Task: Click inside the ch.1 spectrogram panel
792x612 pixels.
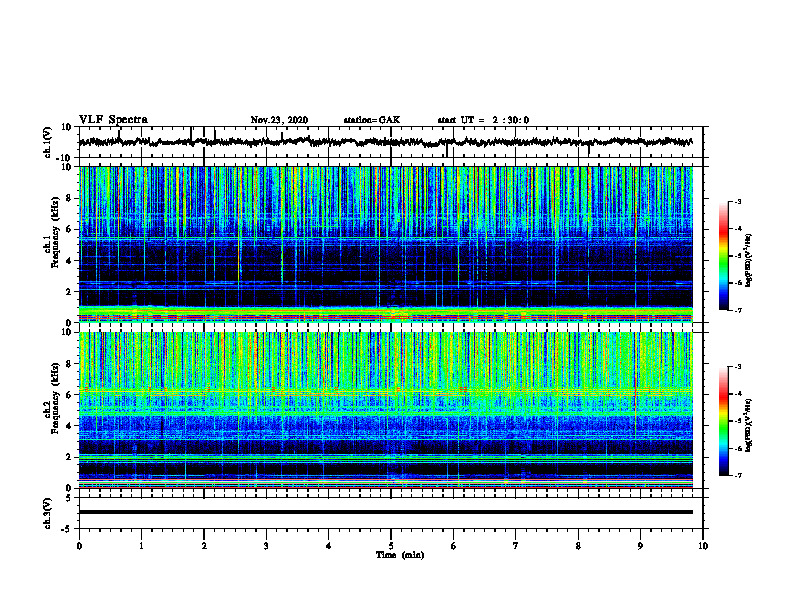Action: (x=386, y=244)
